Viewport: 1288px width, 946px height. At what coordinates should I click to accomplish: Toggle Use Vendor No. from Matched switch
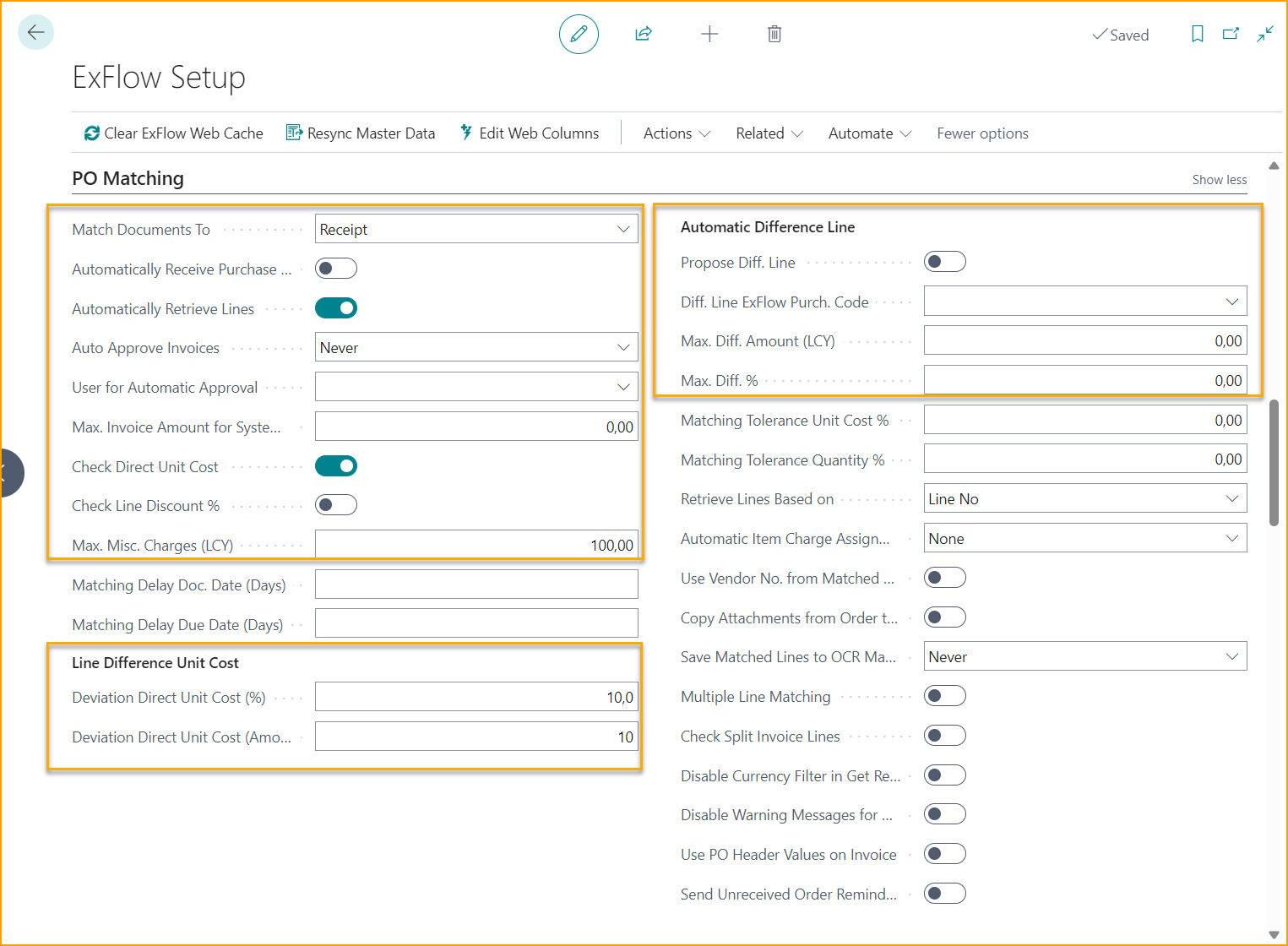point(945,578)
